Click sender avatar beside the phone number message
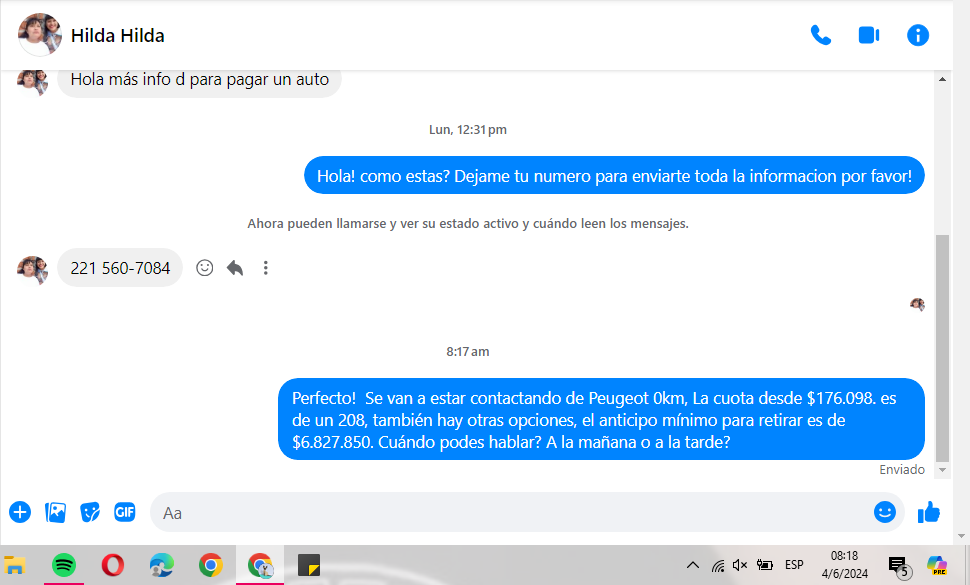Screen dimensions: 970x585 tap(32, 270)
